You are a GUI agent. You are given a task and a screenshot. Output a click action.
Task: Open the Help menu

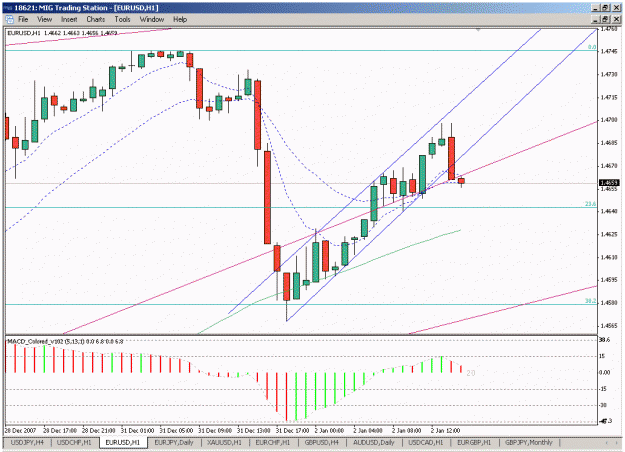pyautogui.click(x=180, y=19)
